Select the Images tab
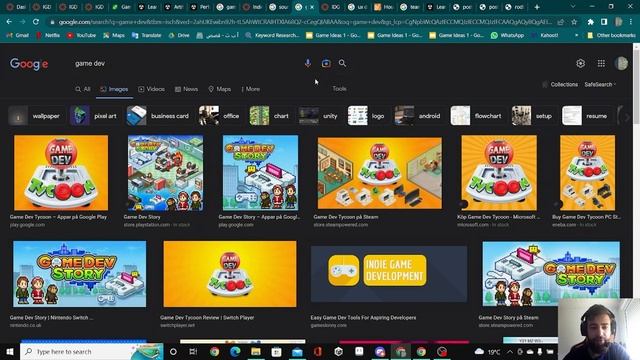 (114, 89)
